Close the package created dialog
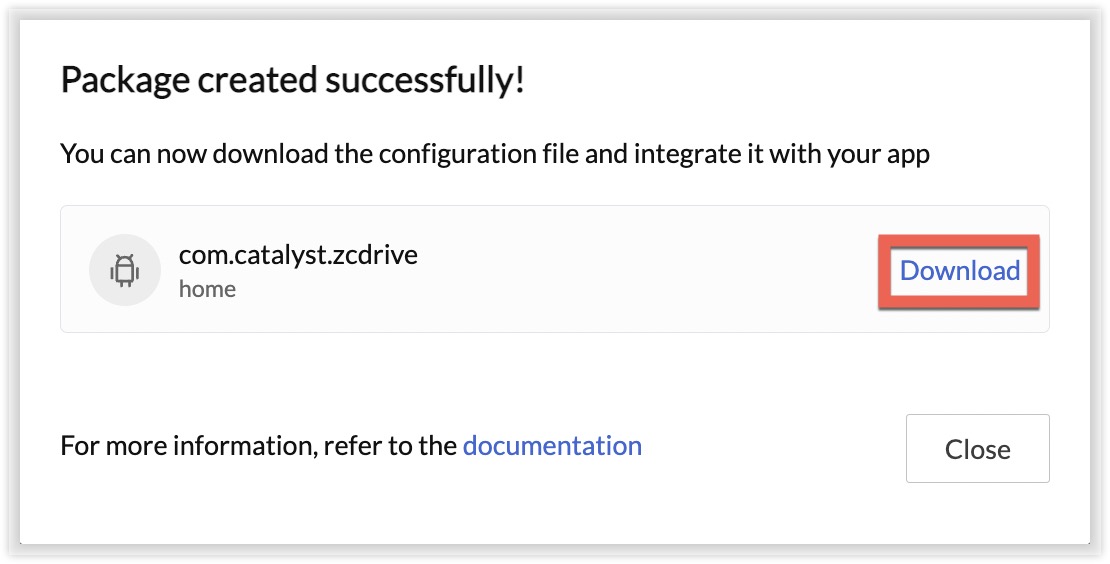Viewport: 1110px width, 564px height. (977, 449)
